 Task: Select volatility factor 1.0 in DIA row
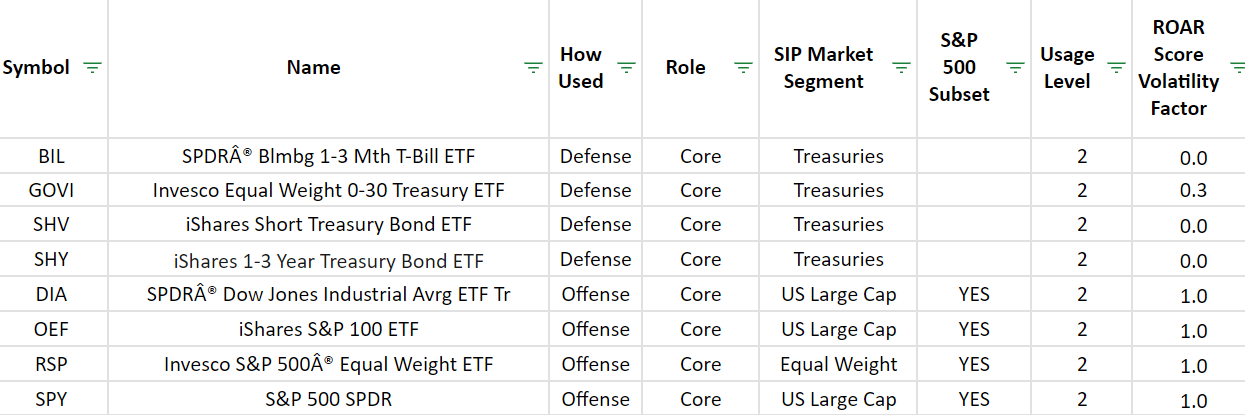(1193, 296)
